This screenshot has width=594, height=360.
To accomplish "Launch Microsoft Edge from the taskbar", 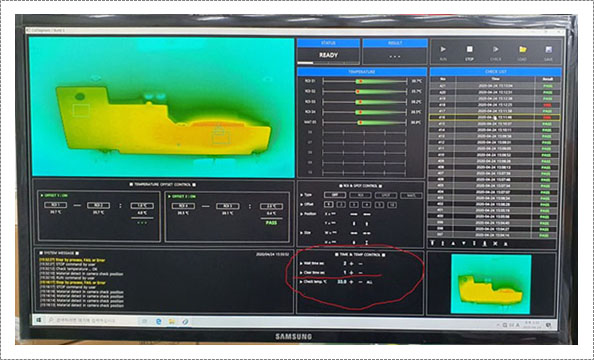I will click(x=159, y=321).
